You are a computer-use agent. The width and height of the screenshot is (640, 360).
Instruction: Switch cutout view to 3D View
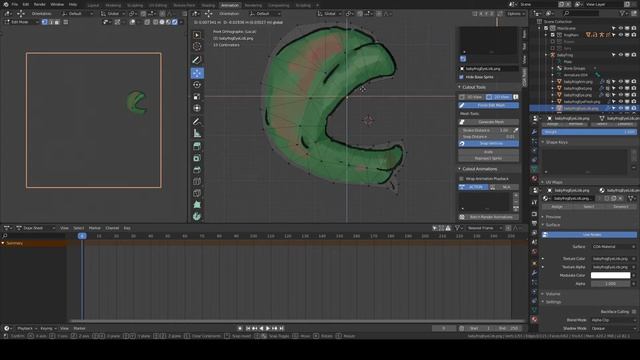click(471, 97)
